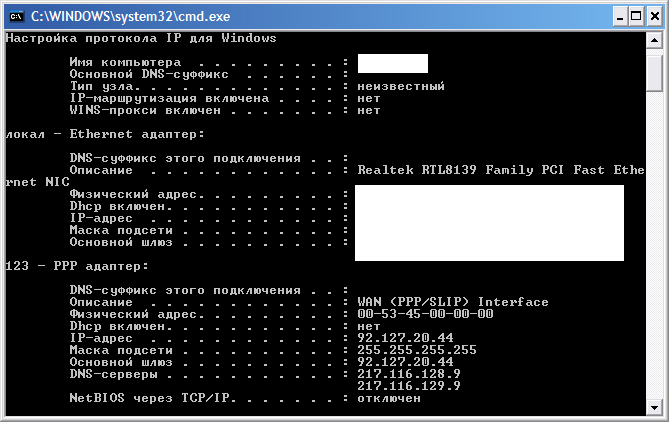The width and height of the screenshot is (669, 422).
Task: Click the second DNS entry 217.116.129.9
Action: tap(409, 386)
